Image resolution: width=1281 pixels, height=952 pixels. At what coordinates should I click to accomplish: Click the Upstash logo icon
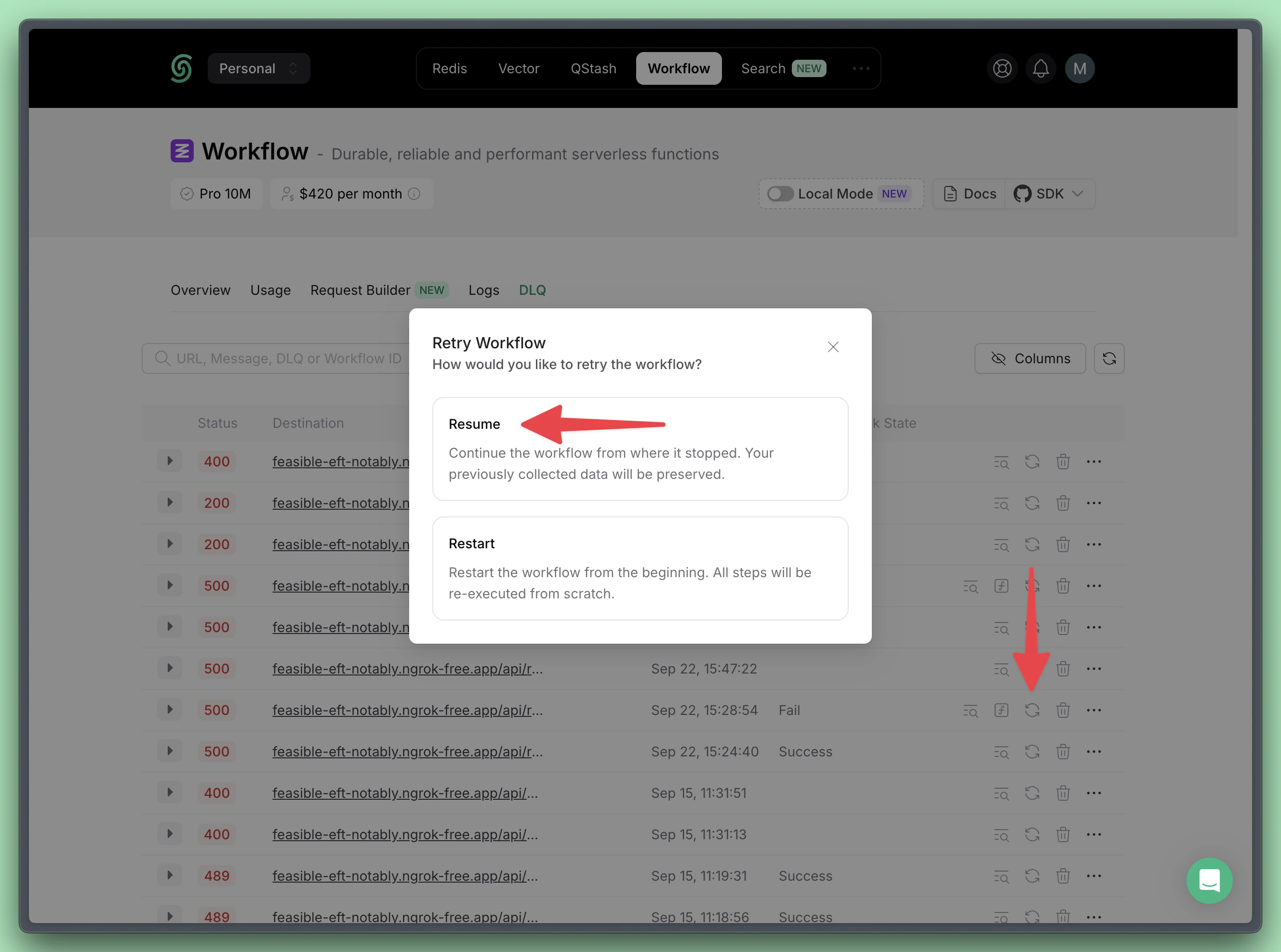click(x=182, y=68)
